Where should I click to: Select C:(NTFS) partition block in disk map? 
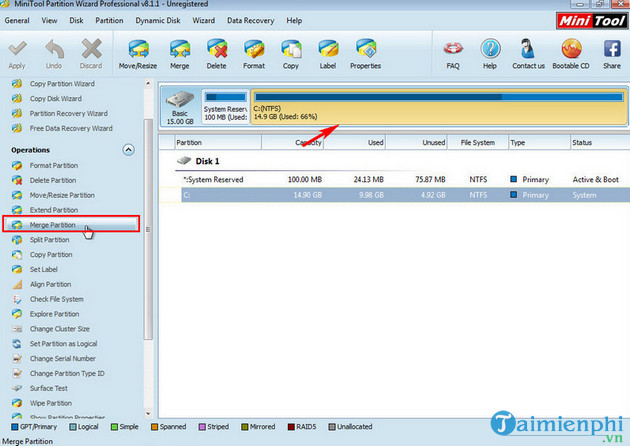coord(439,106)
